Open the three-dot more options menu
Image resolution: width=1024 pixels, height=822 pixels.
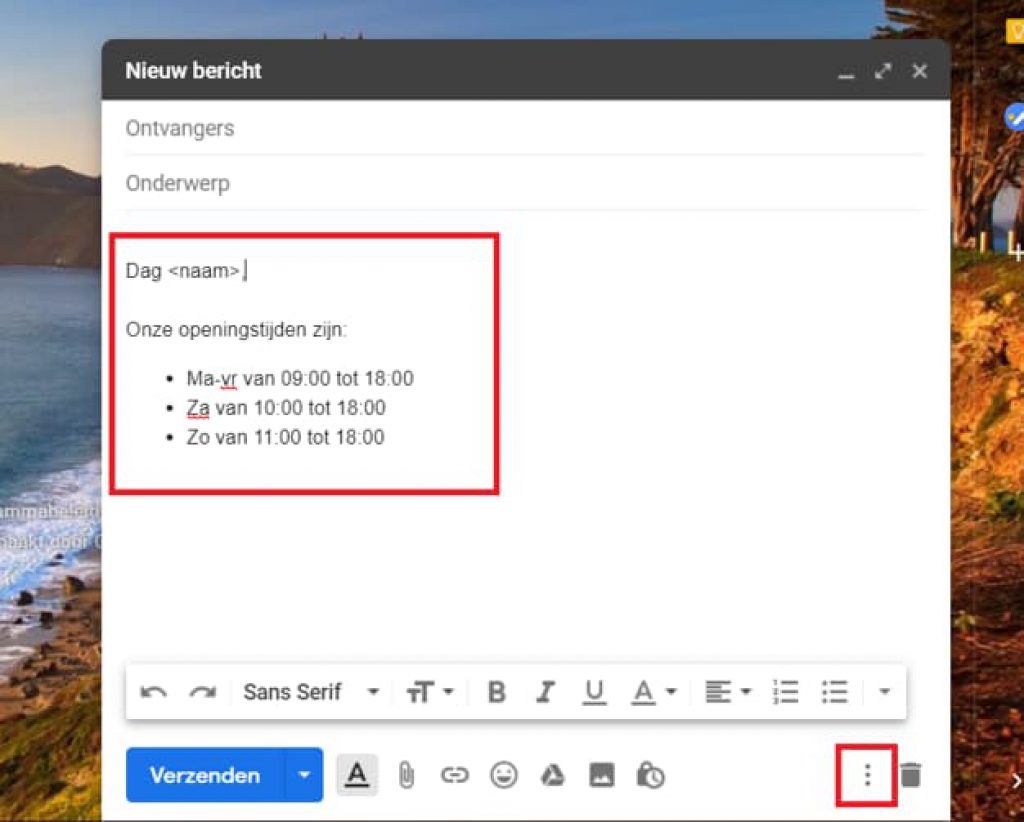coord(867,775)
